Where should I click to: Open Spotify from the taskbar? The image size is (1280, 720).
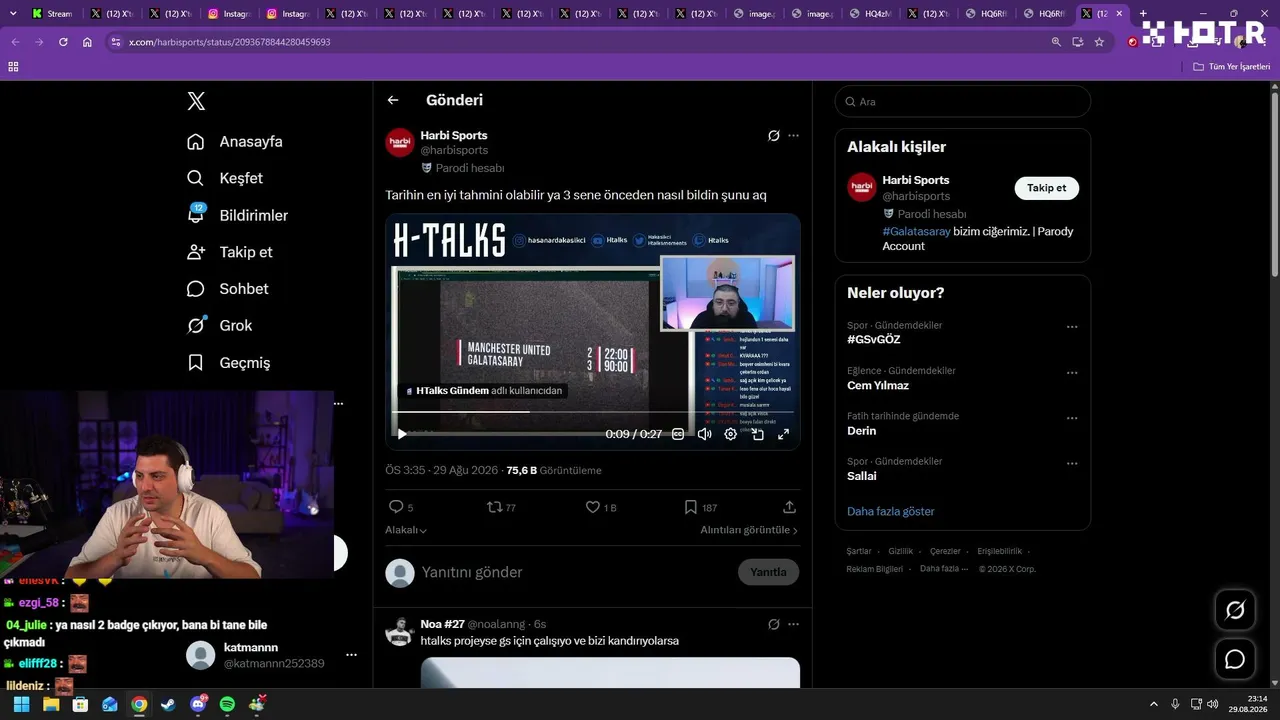(227, 704)
